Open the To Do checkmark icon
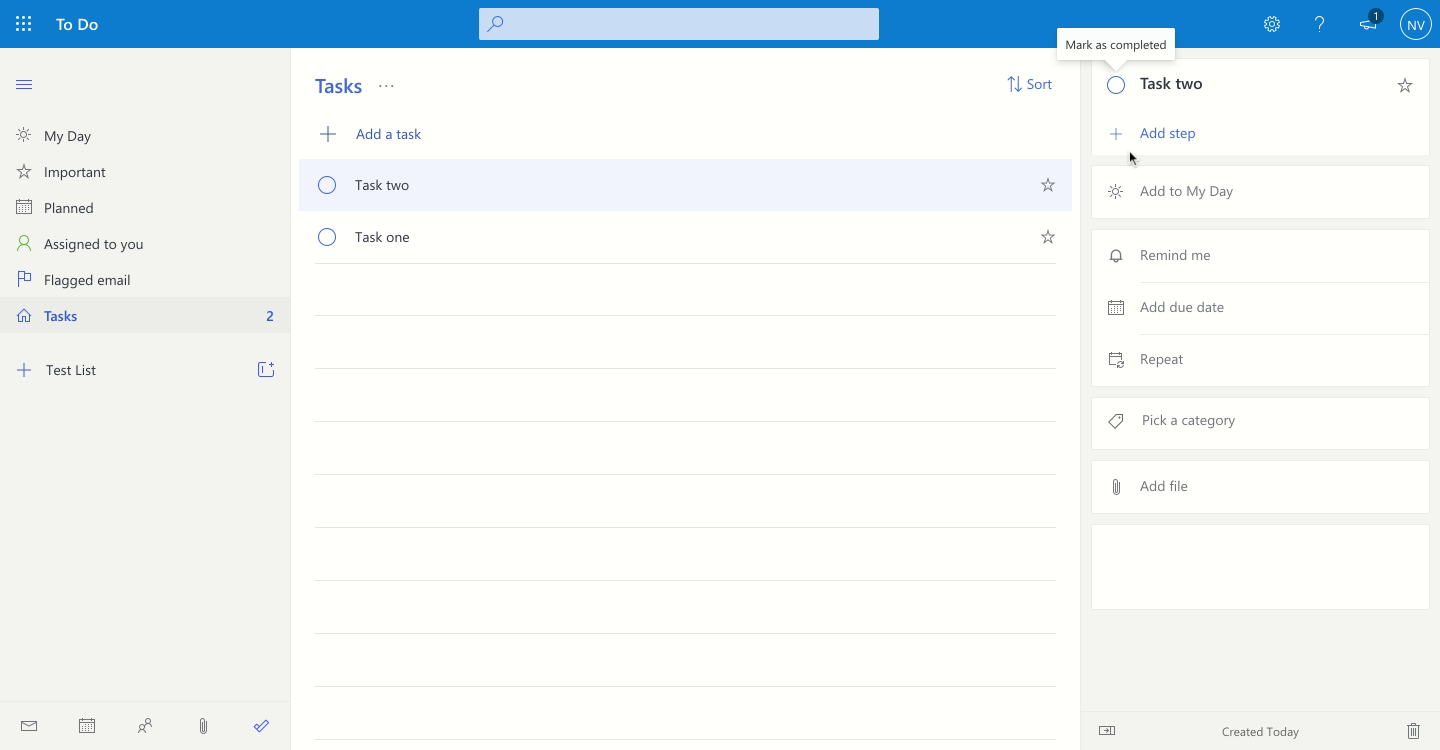This screenshot has height=750, width=1440. point(261,726)
